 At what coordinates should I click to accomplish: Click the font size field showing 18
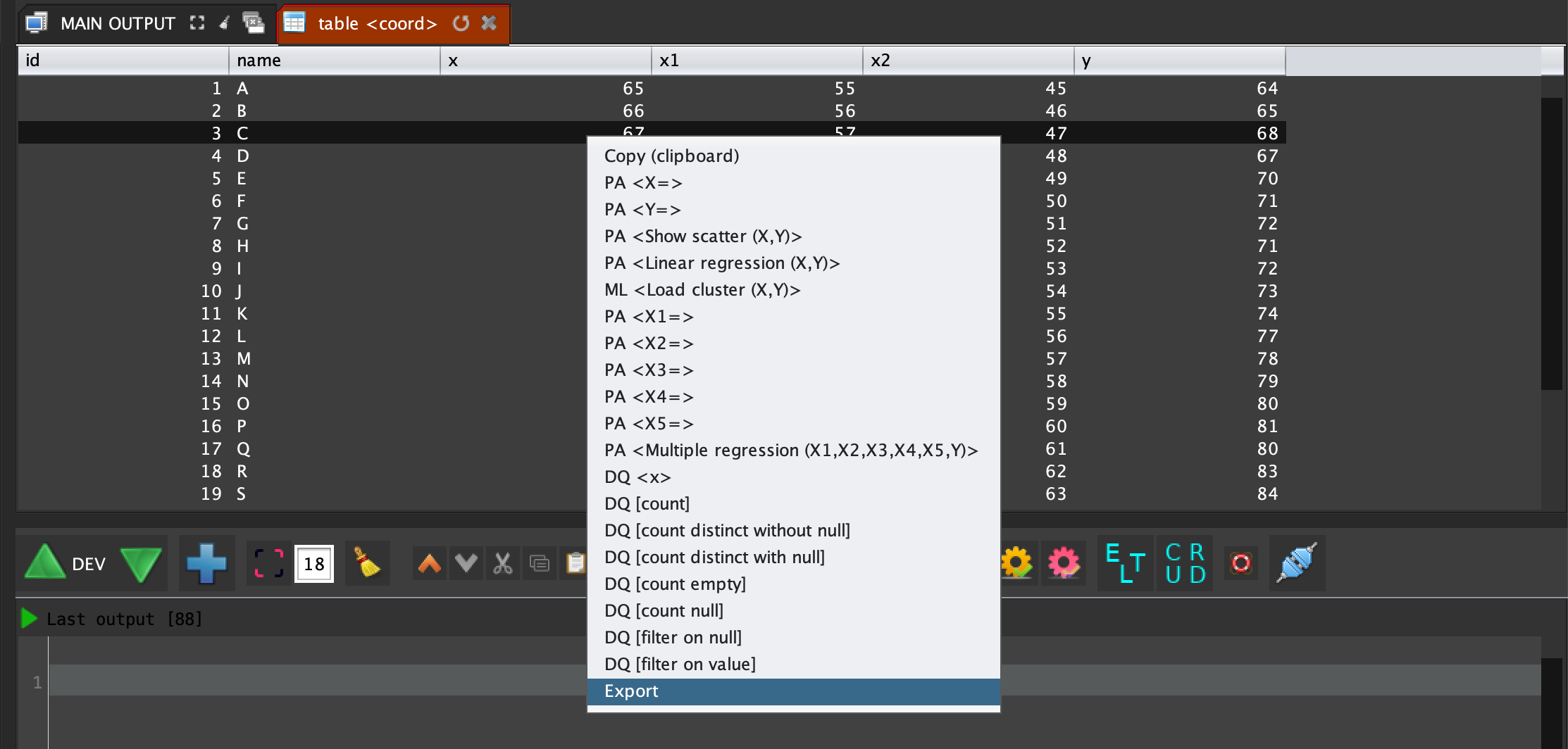[313, 564]
